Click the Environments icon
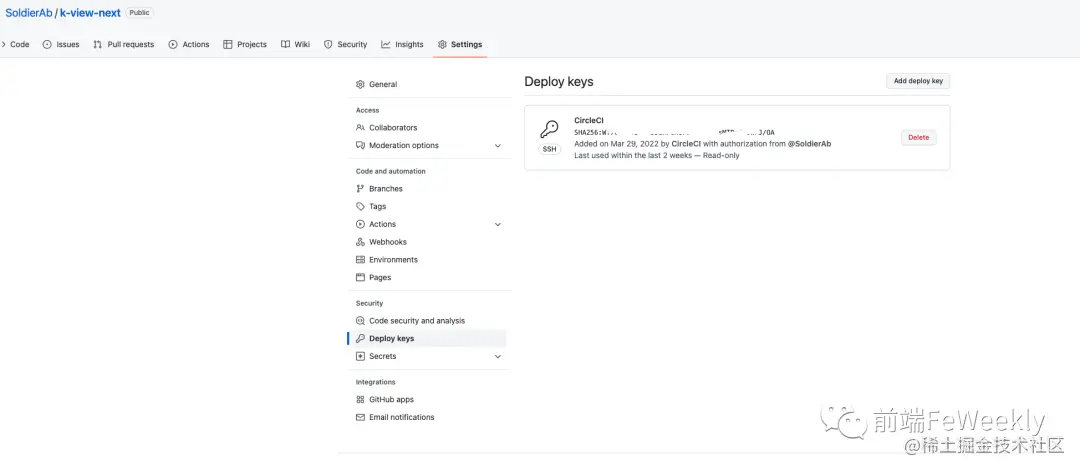1080x471 pixels. [x=360, y=260]
